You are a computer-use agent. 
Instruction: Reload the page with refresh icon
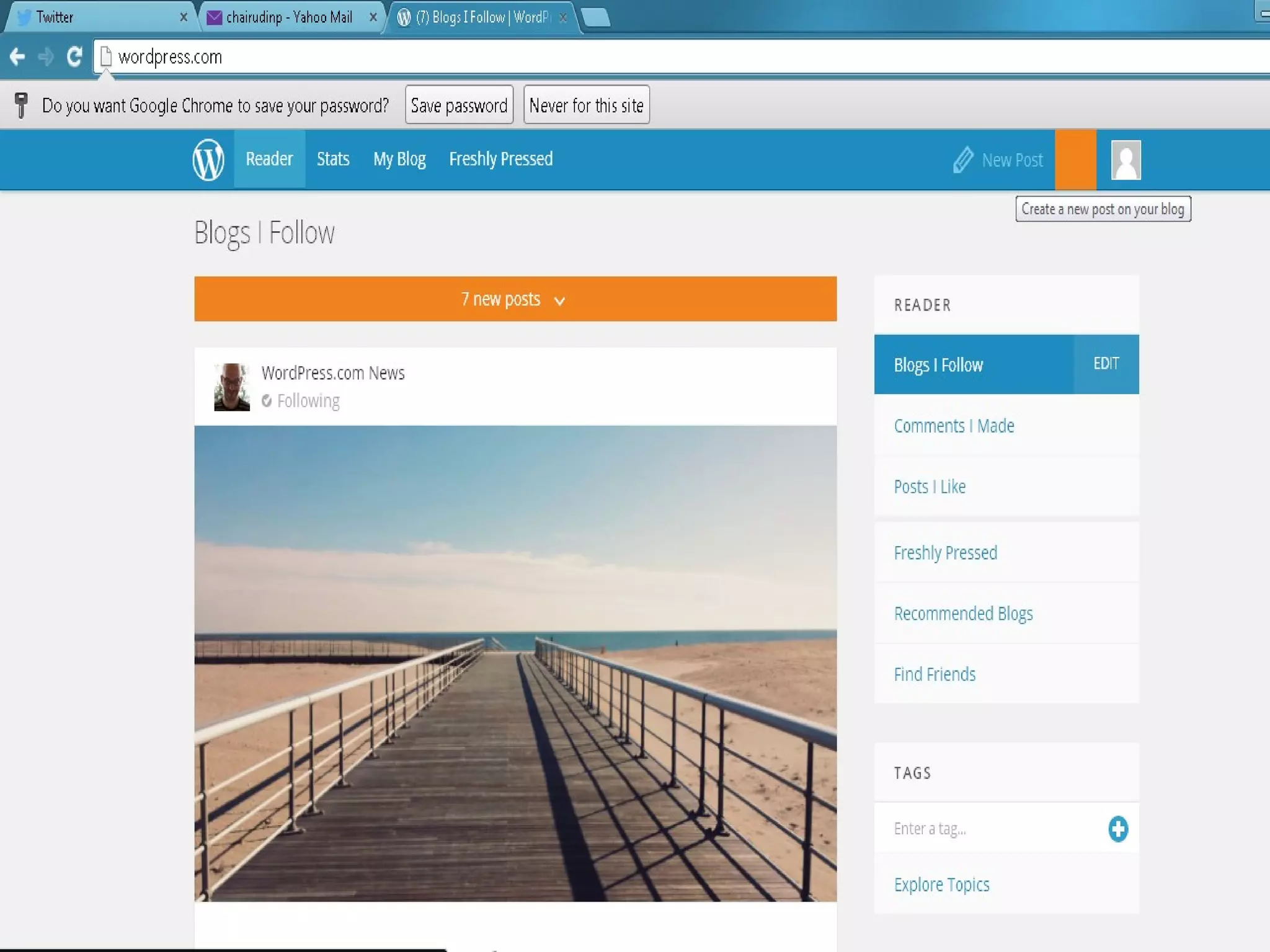point(74,57)
